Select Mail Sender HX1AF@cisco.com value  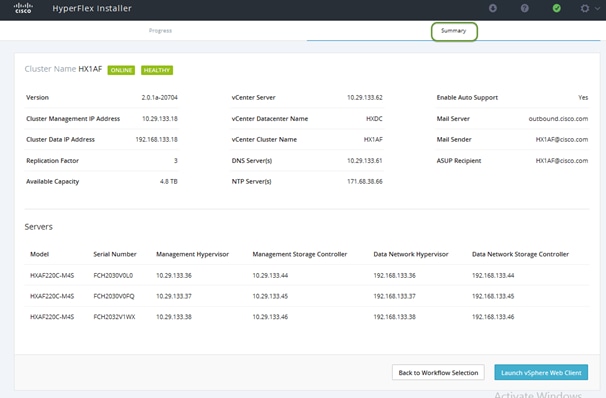coord(562,139)
